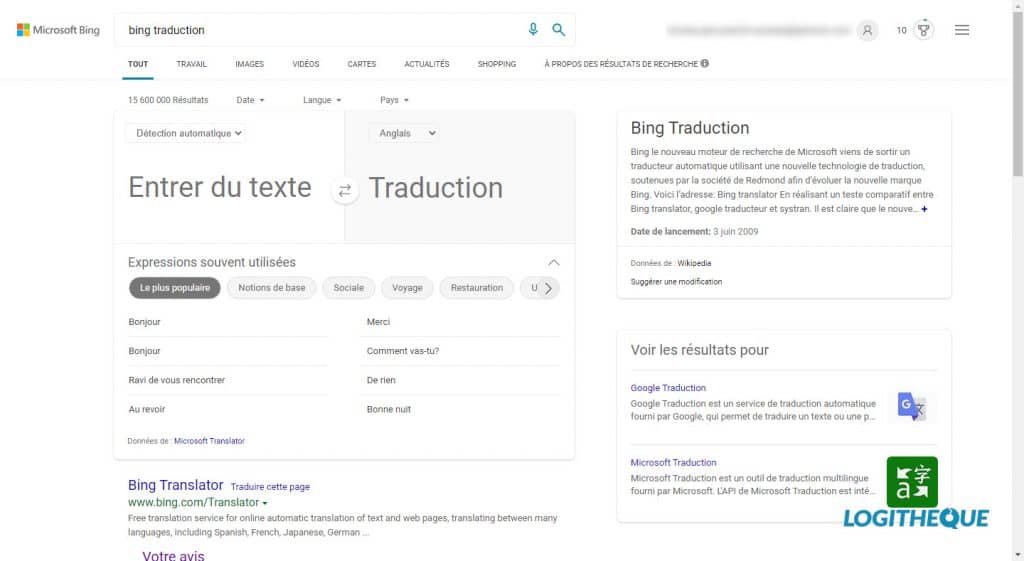Select the 'Voyage' category chip
The image size is (1024, 561).
[x=407, y=288]
